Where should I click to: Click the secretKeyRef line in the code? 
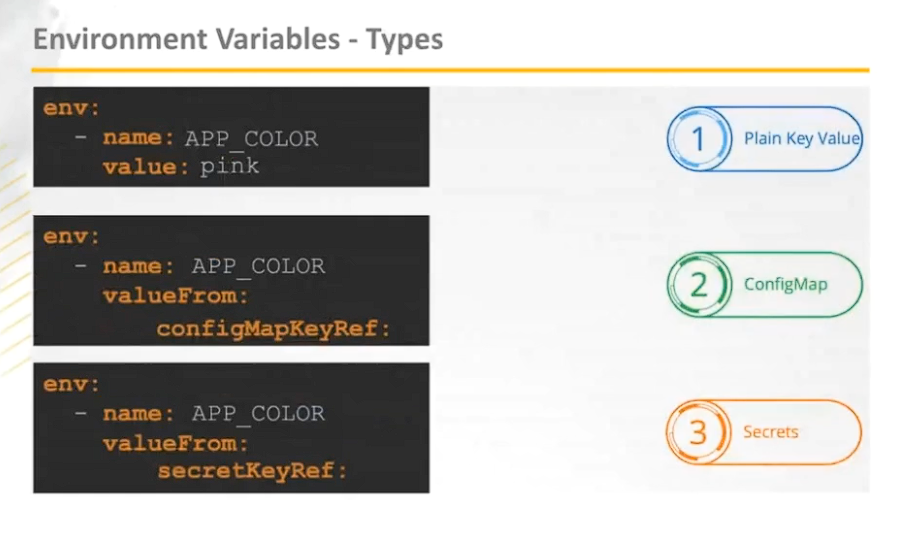(x=251, y=470)
